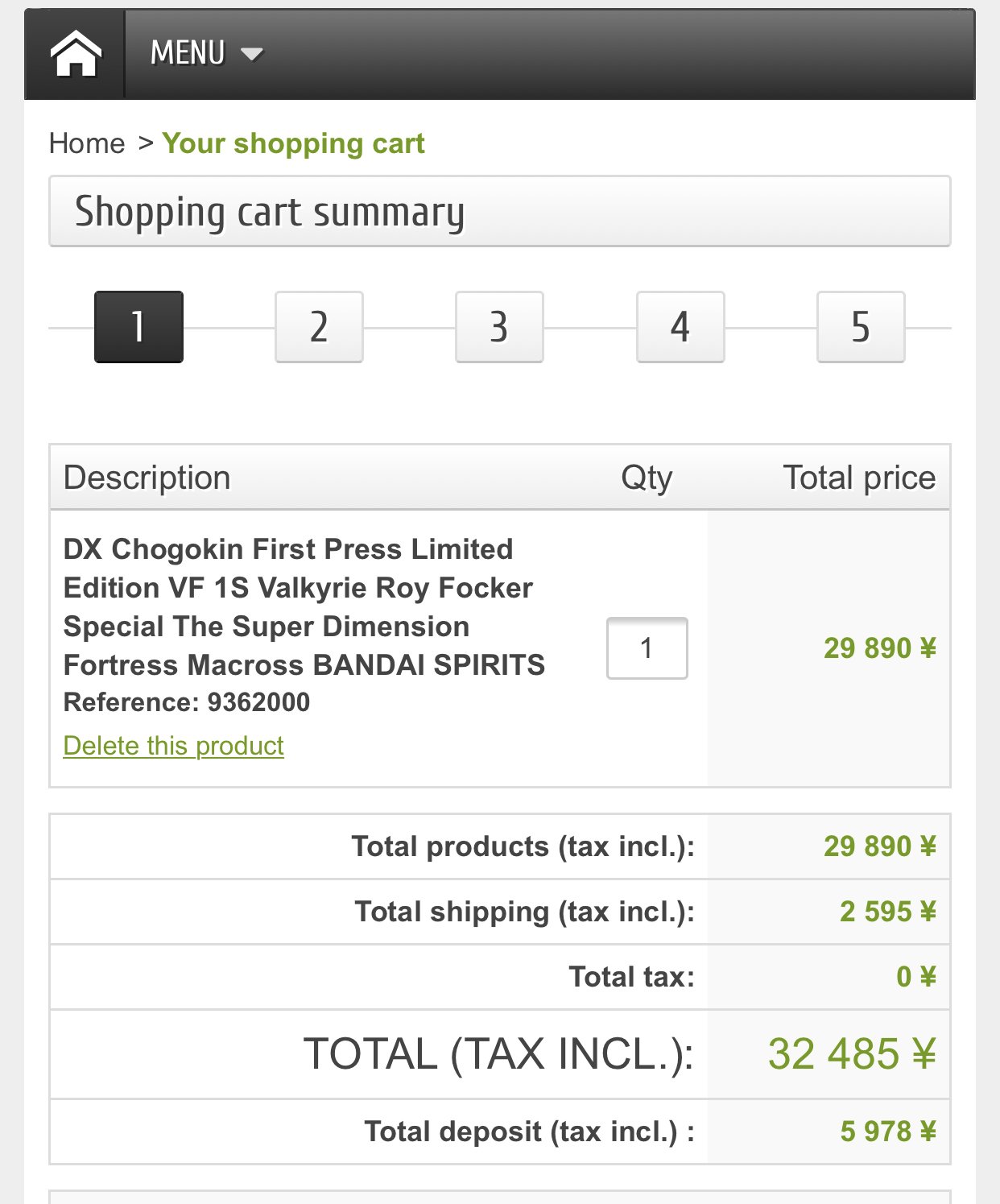Delete this product from the cart
Screen dimensions: 1000x1204
pos(173,746)
